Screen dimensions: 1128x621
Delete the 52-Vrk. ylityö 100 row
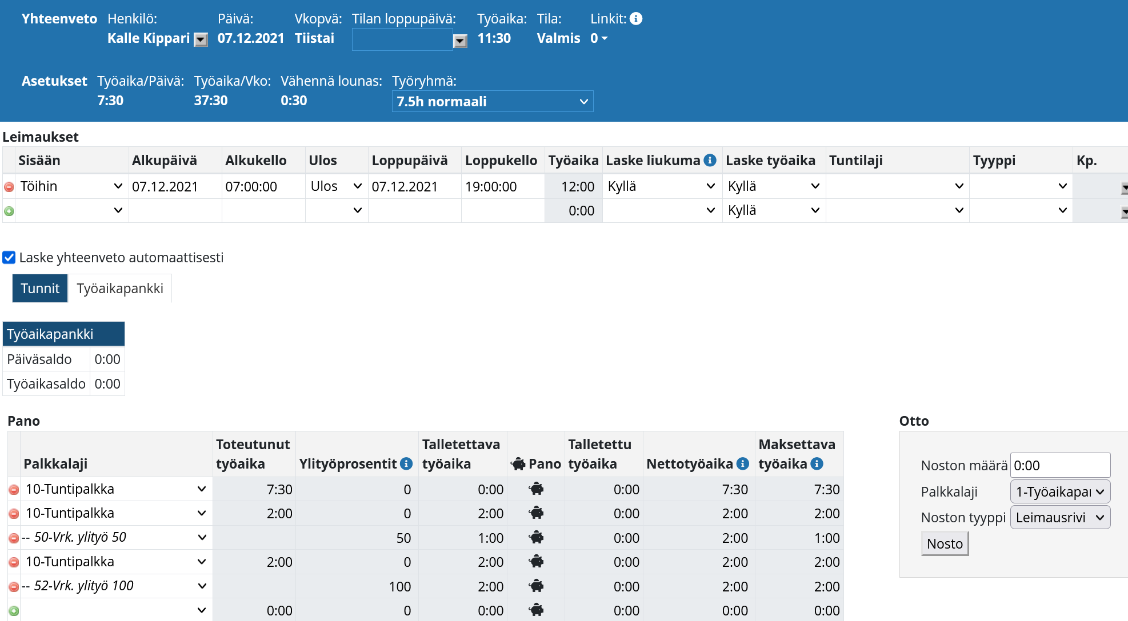tap(13, 586)
